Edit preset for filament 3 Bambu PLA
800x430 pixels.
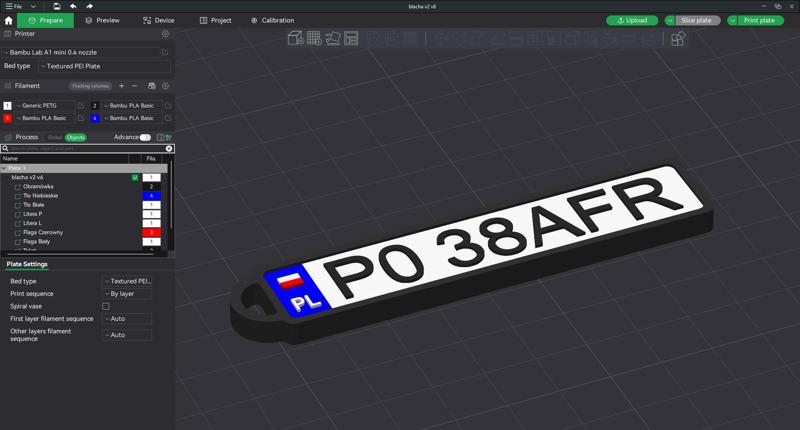click(81, 118)
